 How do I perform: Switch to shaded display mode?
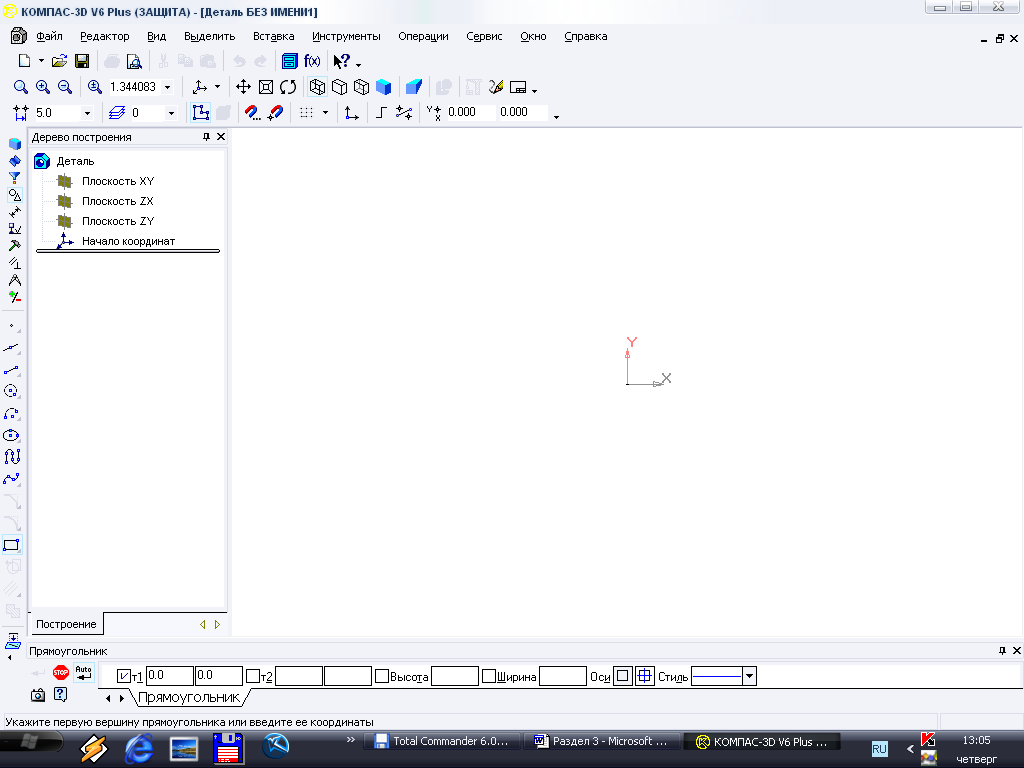point(383,87)
